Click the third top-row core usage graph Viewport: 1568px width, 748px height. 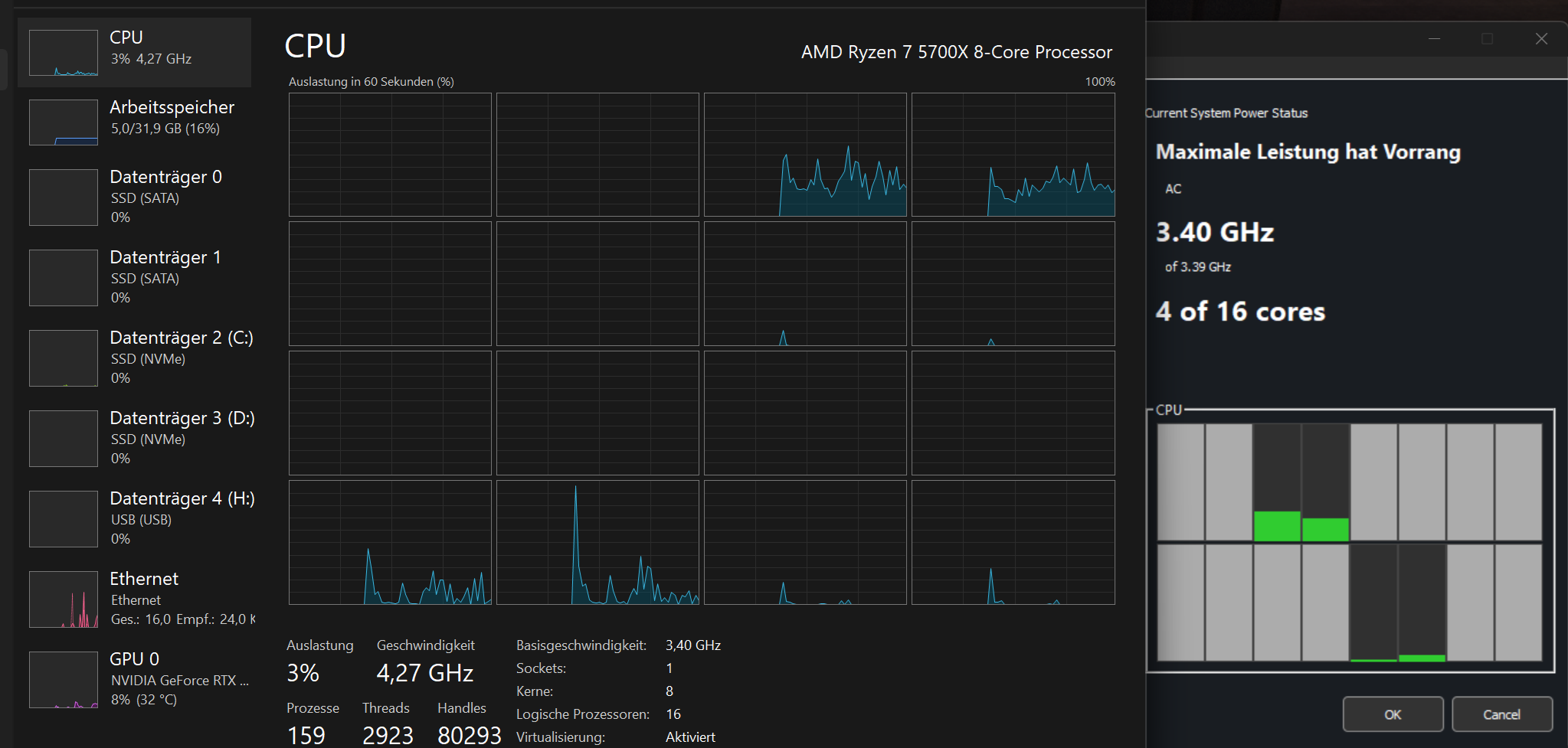pos(804,155)
